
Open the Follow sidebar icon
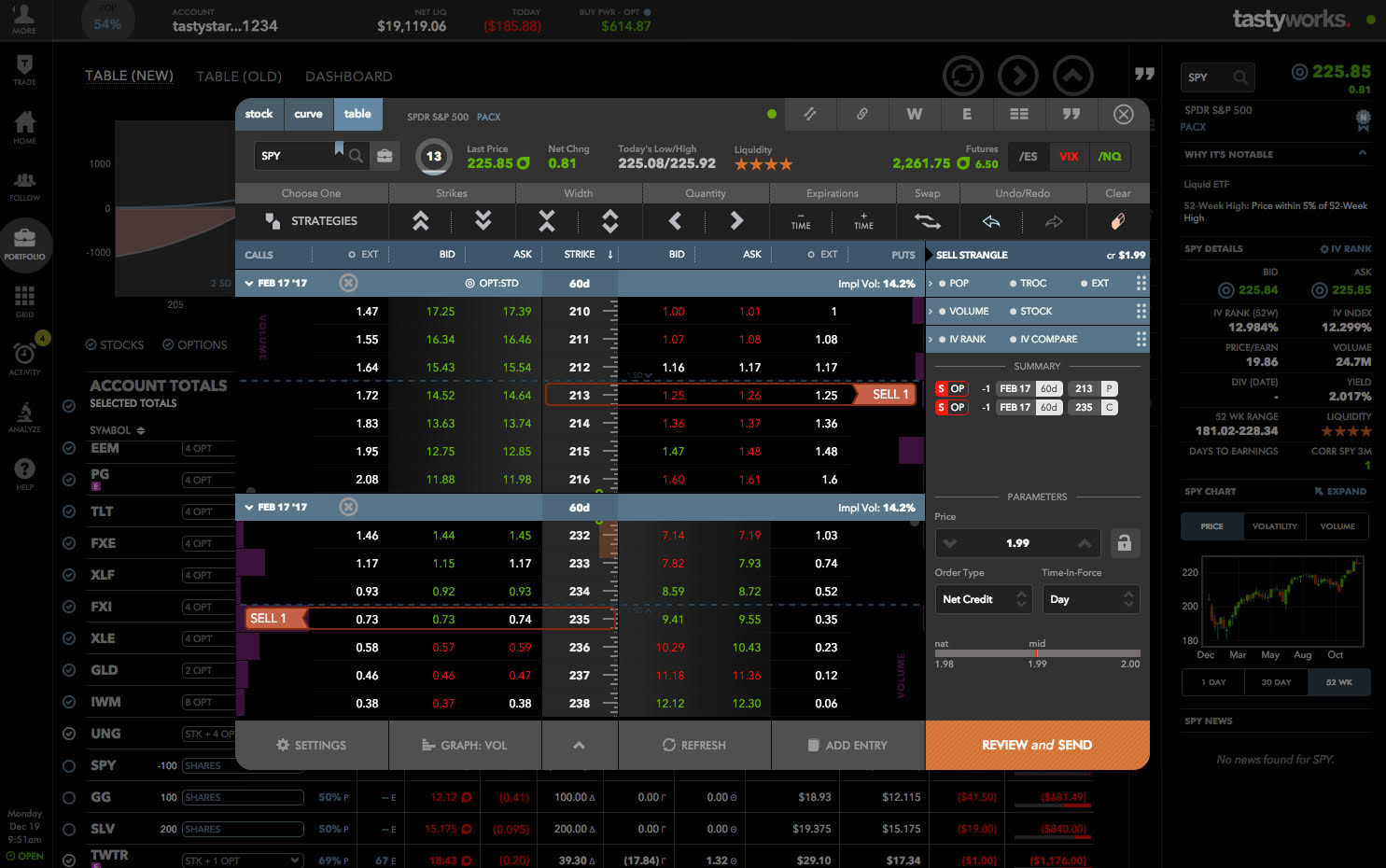pyautogui.click(x=24, y=186)
